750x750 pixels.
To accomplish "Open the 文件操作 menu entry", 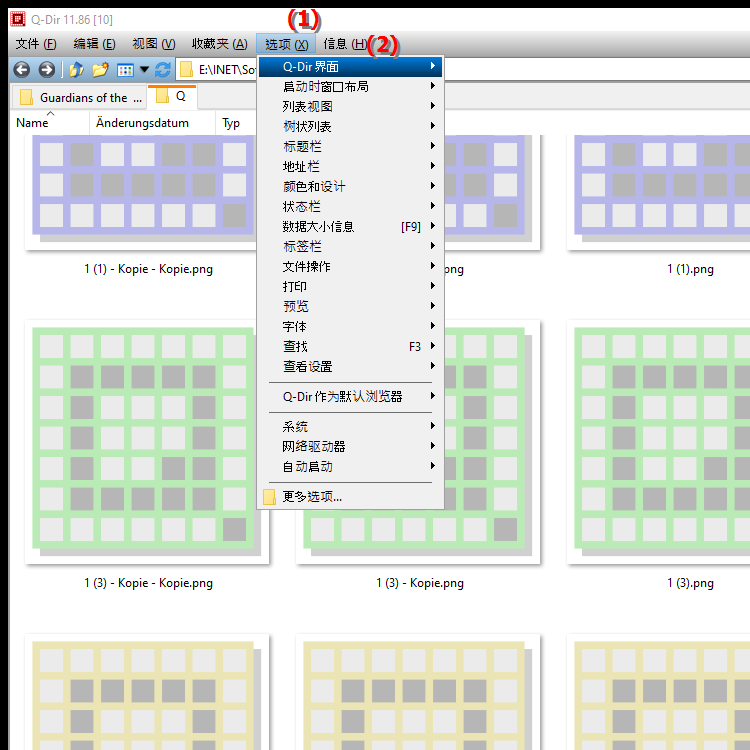I will pos(350,266).
